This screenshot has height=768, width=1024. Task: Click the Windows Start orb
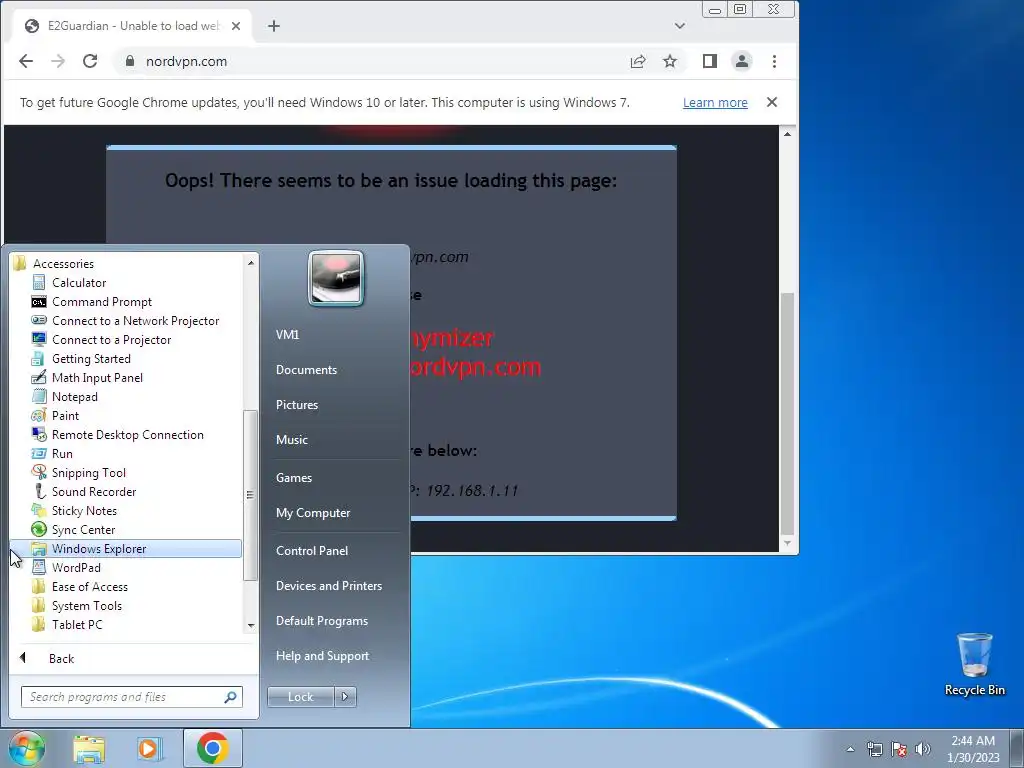pos(27,748)
